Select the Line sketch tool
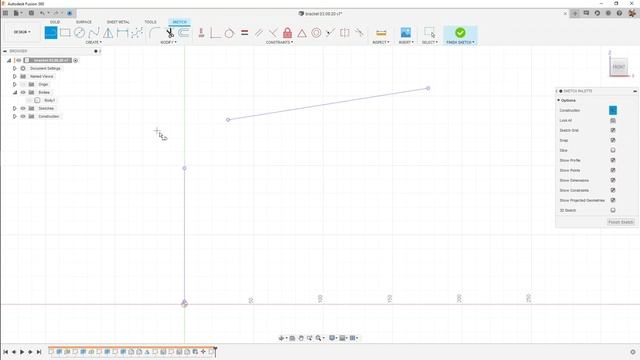Image resolution: width=640 pixels, height=360 pixels. [51, 33]
